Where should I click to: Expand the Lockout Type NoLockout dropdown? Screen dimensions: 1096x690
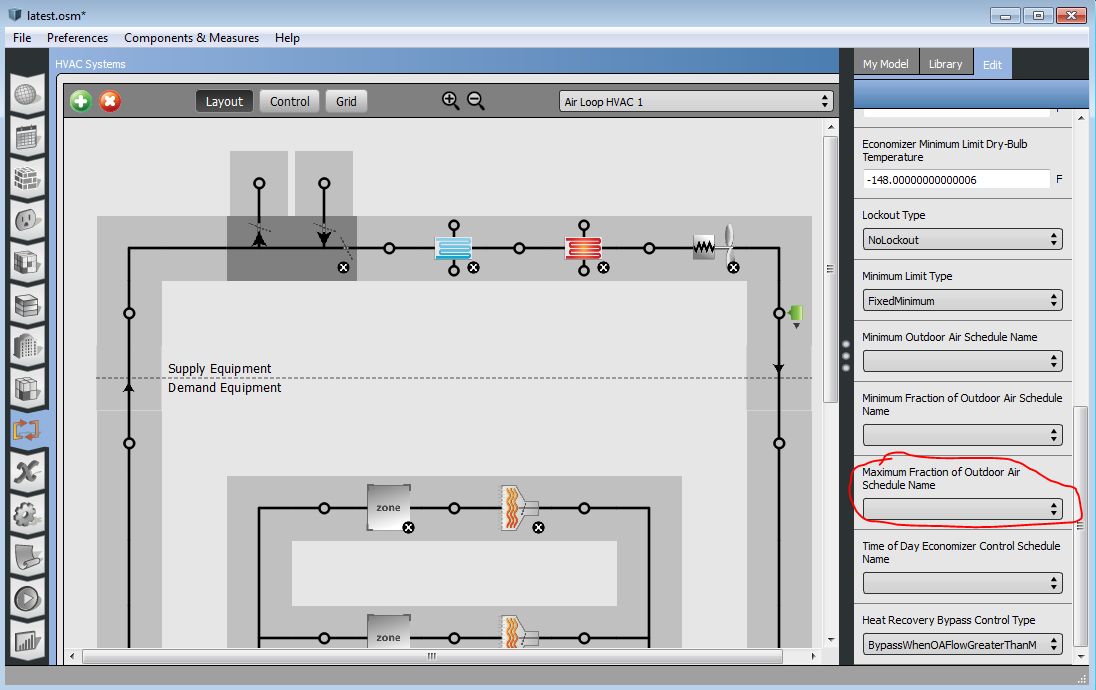tap(962, 240)
